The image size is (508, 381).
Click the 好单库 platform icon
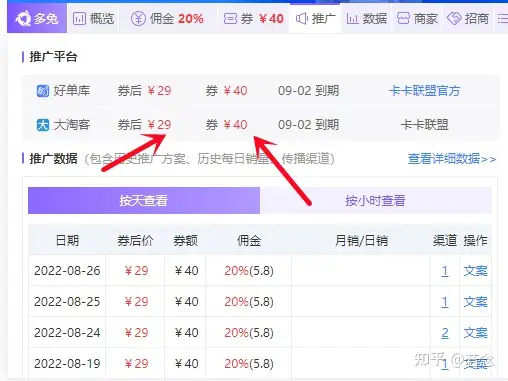pos(43,91)
